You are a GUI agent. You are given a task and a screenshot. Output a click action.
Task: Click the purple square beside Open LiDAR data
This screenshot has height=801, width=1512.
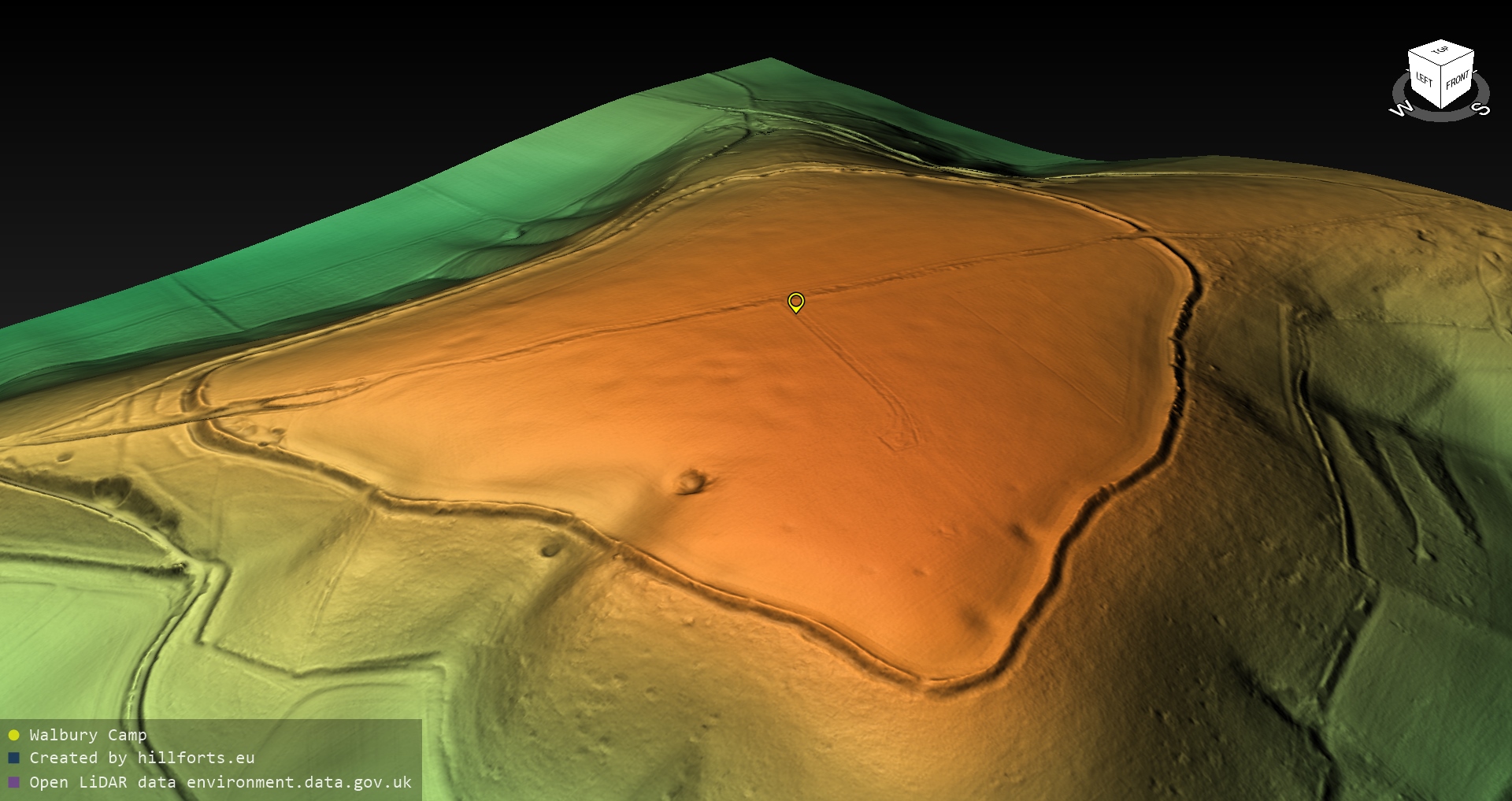pyautogui.click(x=13, y=782)
